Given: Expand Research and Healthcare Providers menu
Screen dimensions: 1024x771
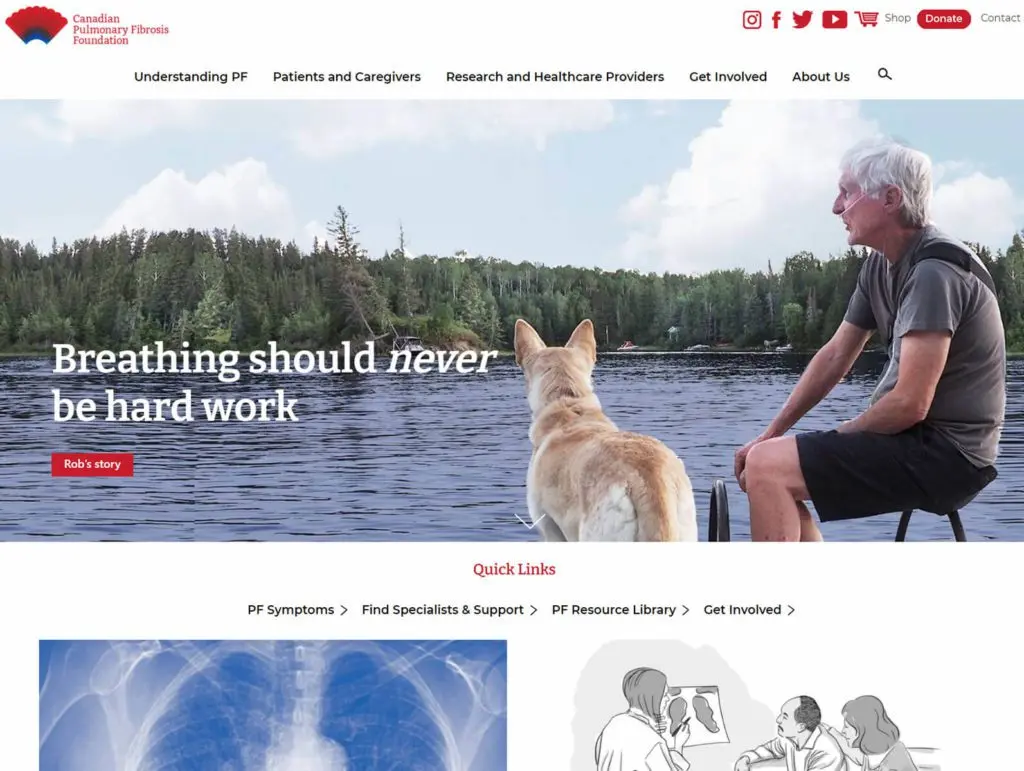Looking at the screenshot, I should [x=555, y=77].
